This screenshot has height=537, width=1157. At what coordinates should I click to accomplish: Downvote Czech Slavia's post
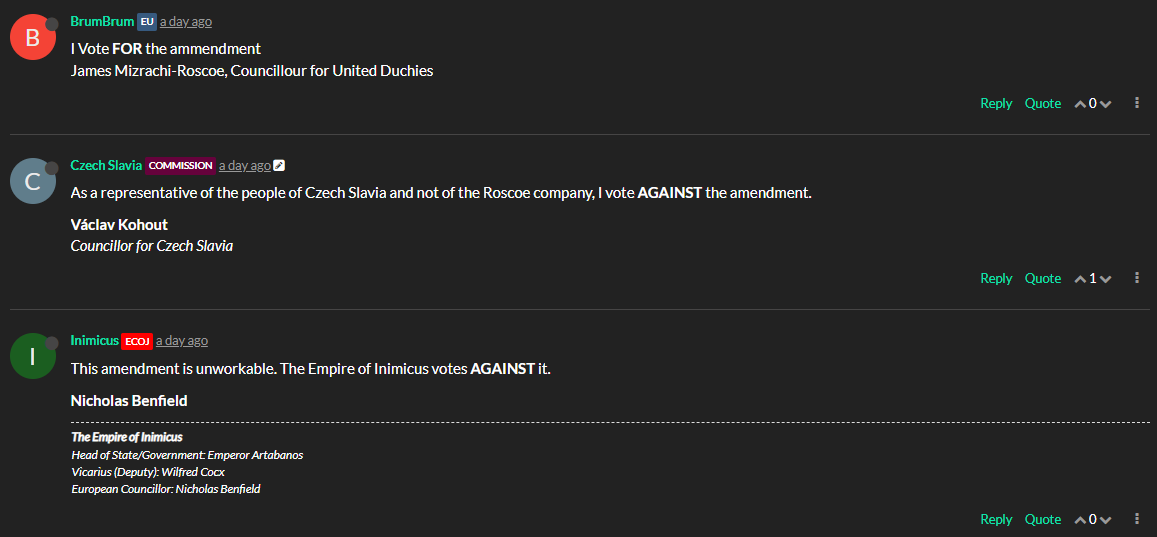tap(1105, 279)
